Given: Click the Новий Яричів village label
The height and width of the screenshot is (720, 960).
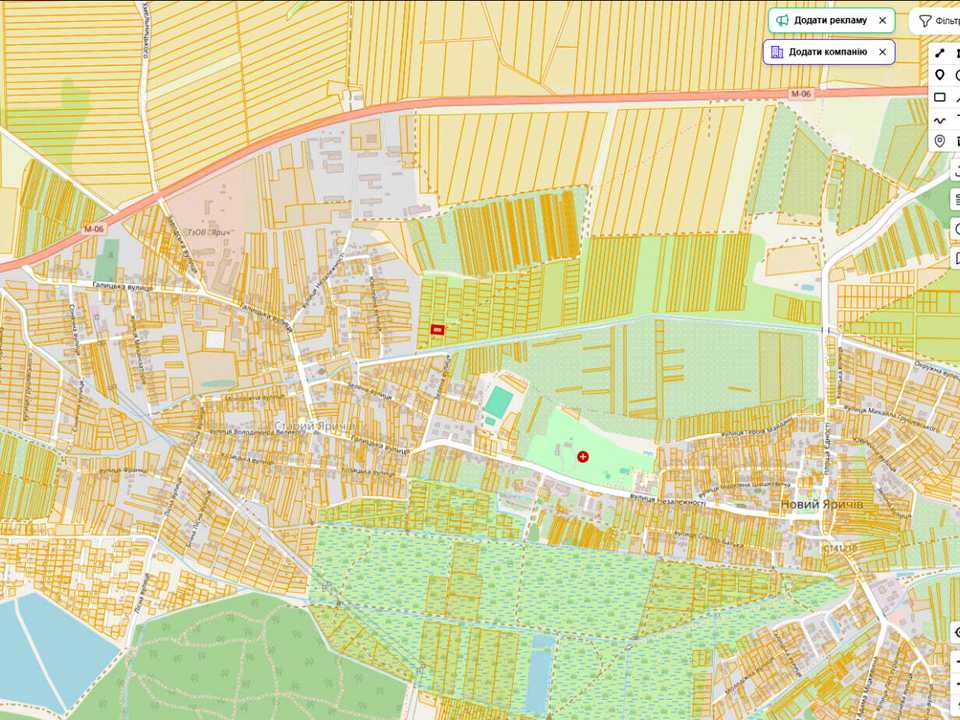Looking at the screenshot, I should pos(822,504).
